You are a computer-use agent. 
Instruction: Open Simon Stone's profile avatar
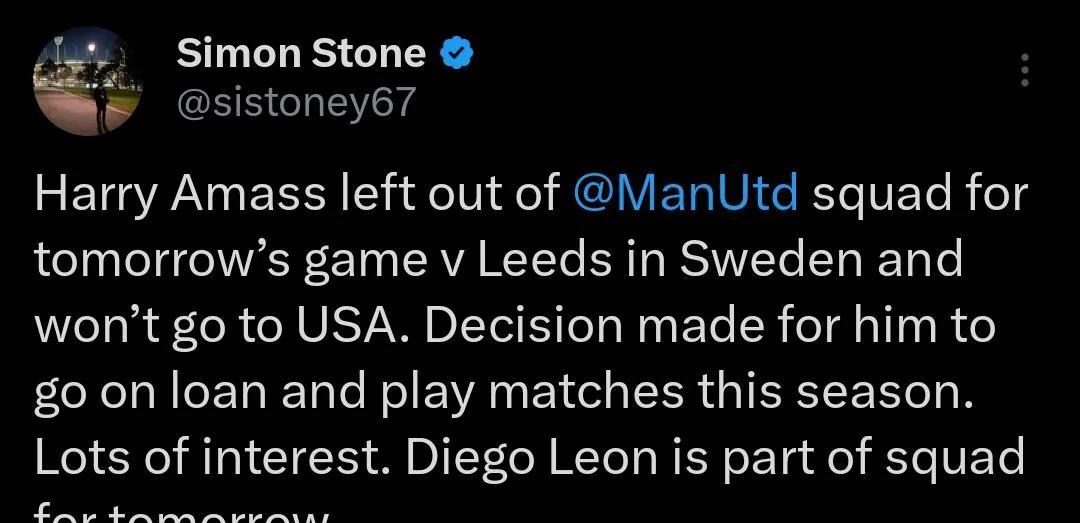pyautogui.click(x=89, y=81)
